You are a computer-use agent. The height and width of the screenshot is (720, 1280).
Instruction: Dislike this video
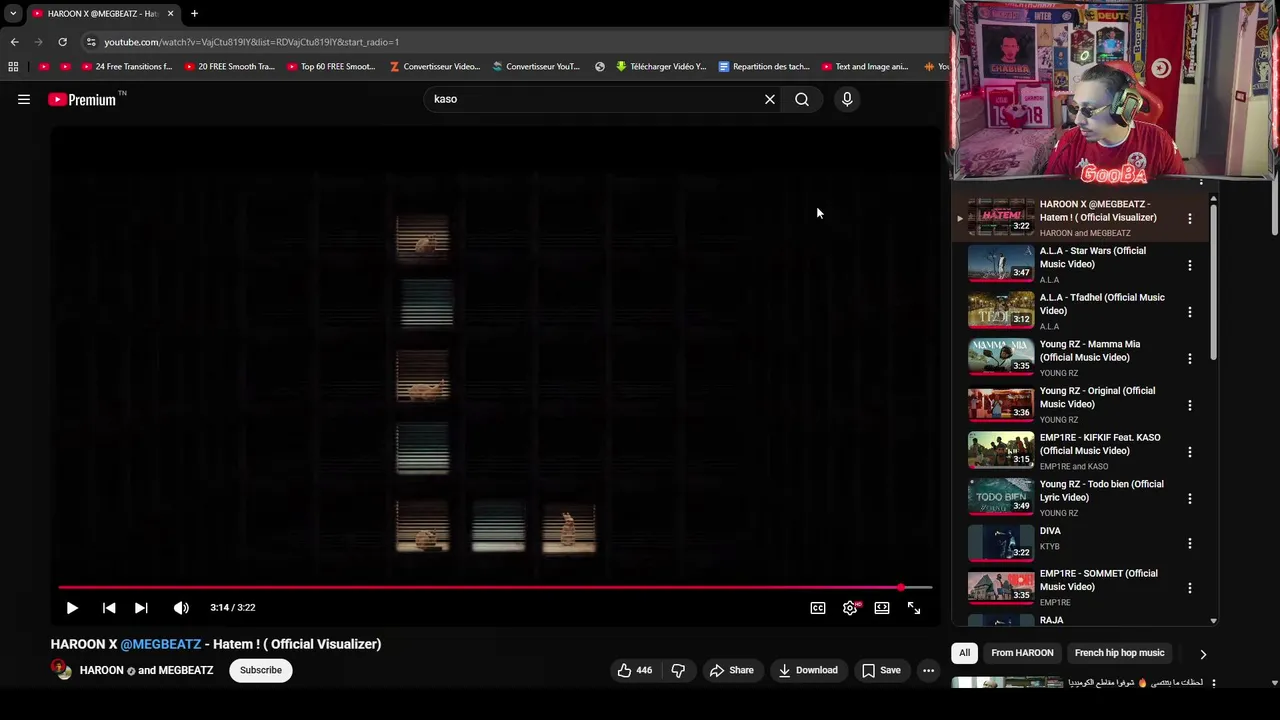pos(678,670)
